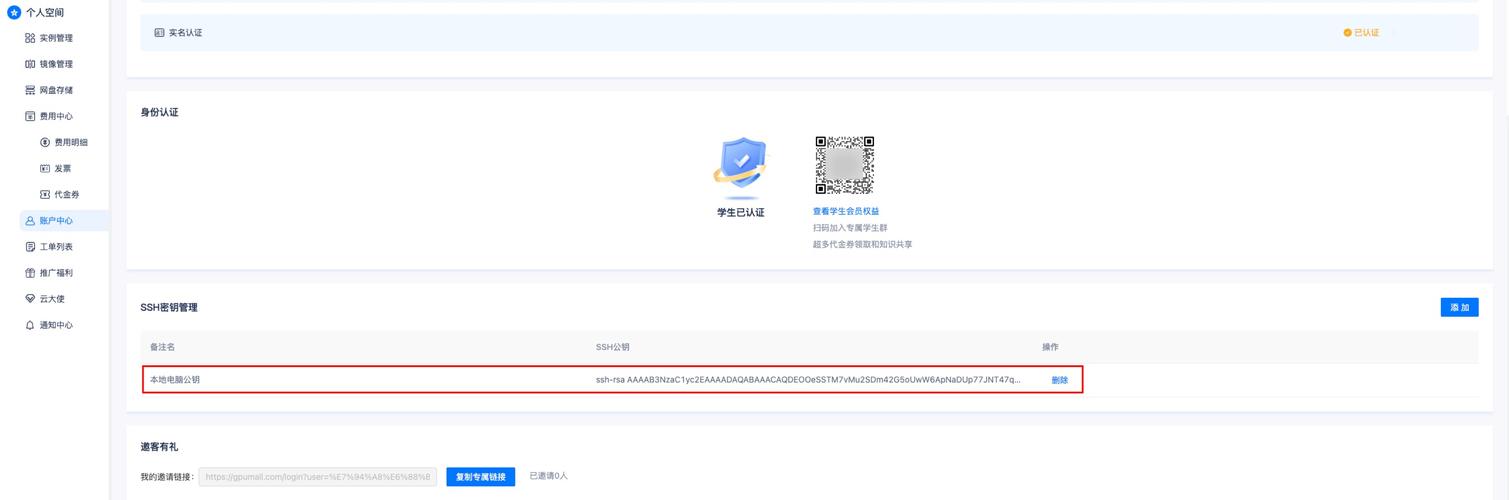The height and width of the screenshot is (500, 1509).
Task: Open 工单列表 menu item
Action: coord(56,246)
